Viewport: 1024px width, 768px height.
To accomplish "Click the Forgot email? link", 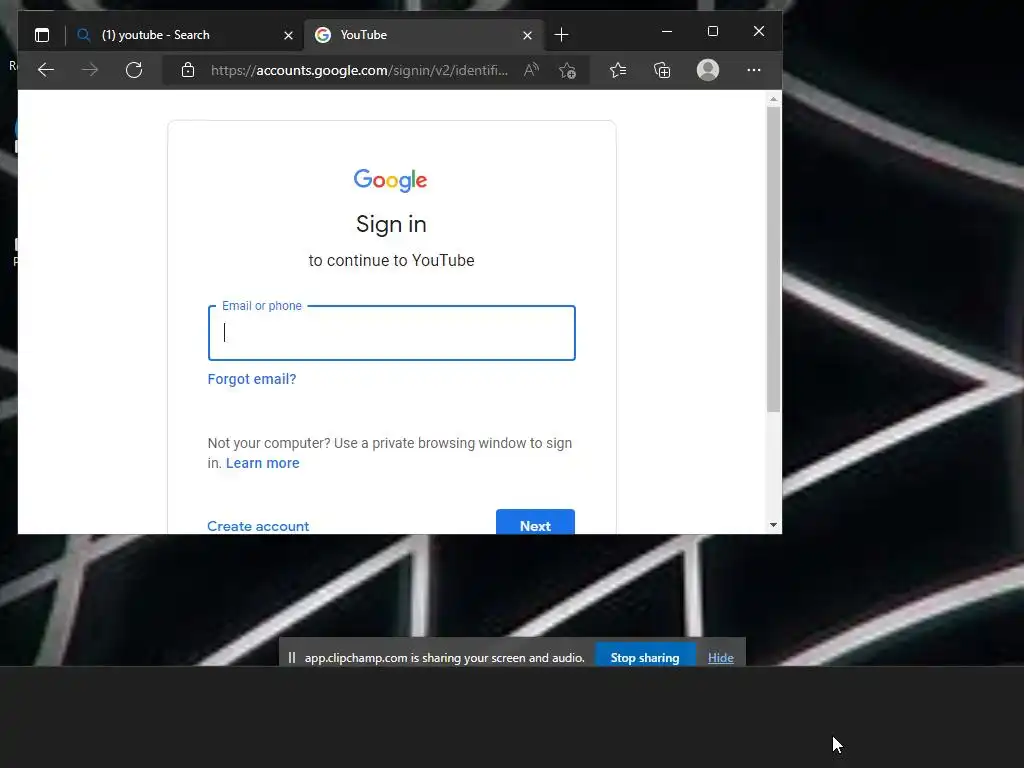I will 252,379.
